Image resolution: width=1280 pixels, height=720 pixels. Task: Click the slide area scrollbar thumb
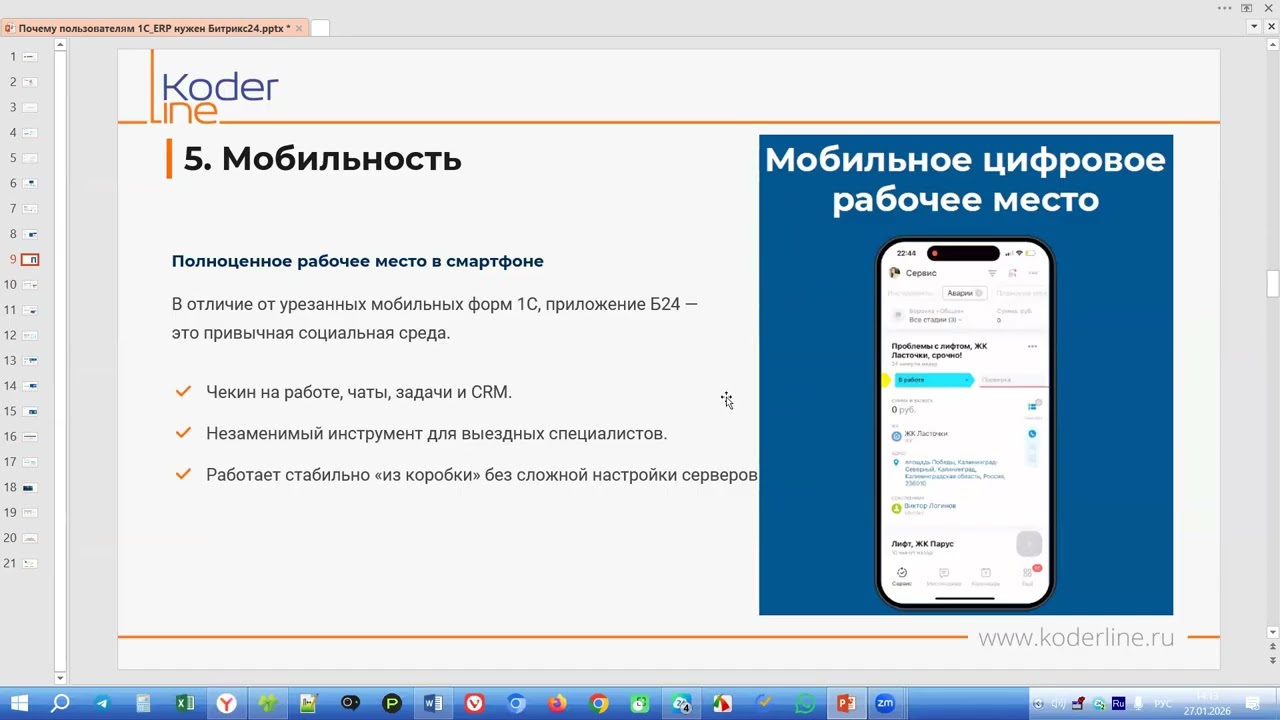click(1273, 284)
